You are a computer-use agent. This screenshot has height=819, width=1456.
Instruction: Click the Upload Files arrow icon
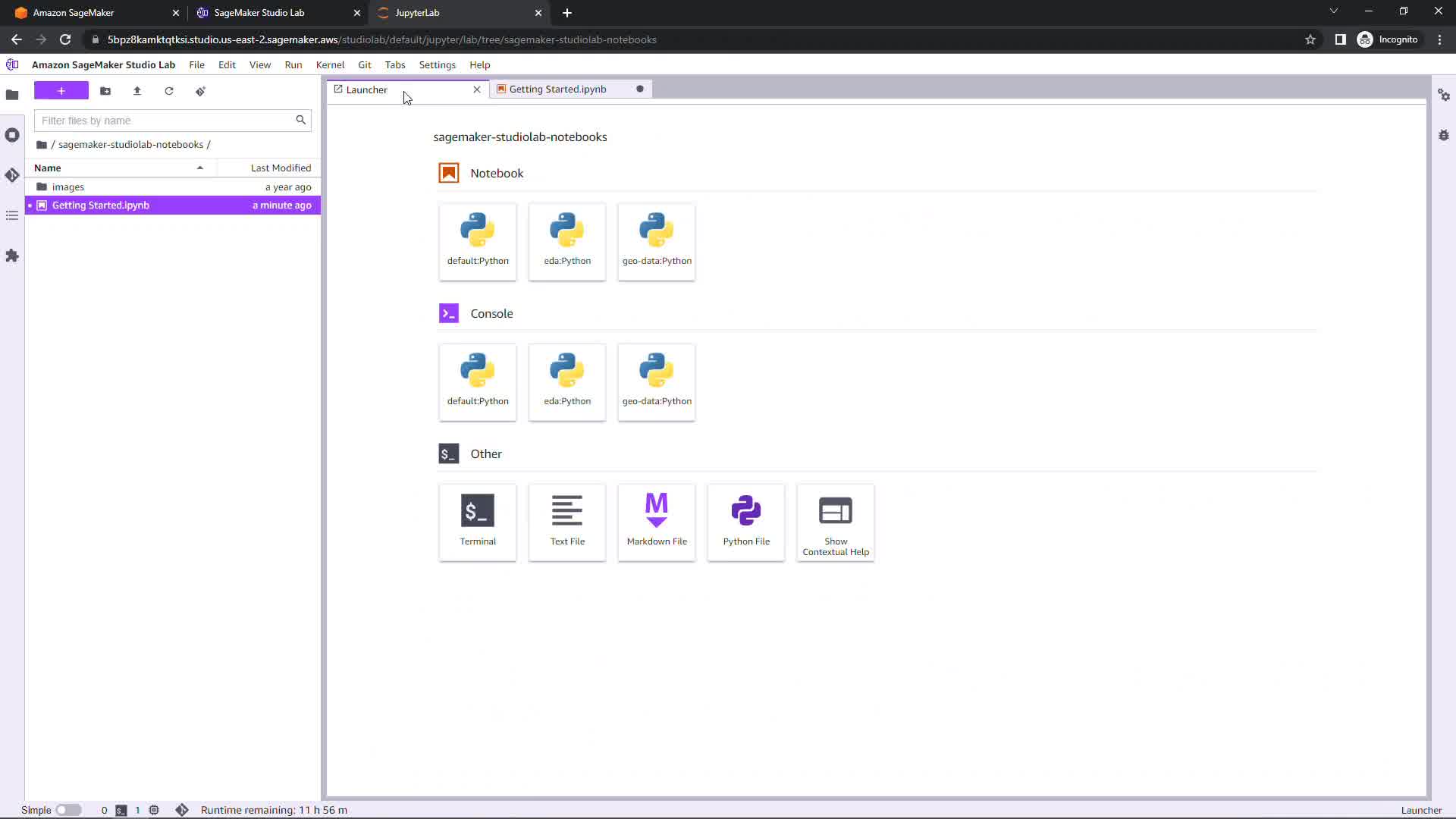pyautogui.click(x=137, y=91)
